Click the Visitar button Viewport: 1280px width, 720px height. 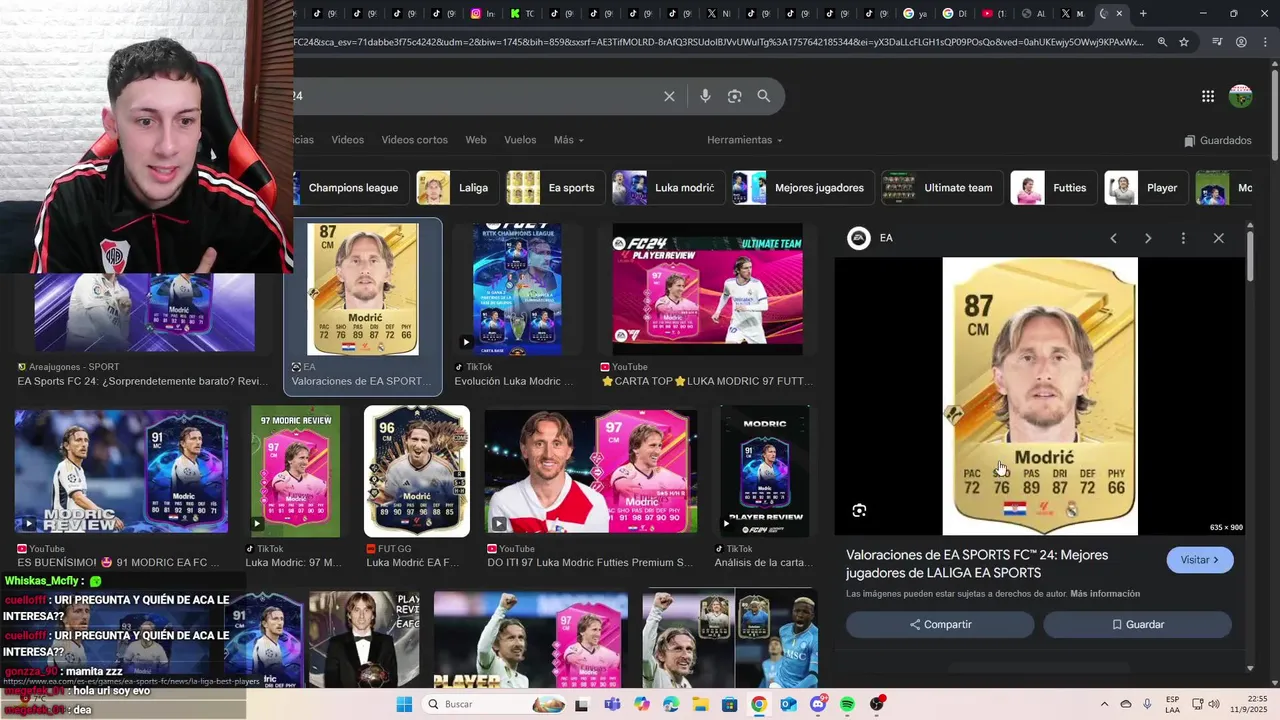click(x=1200, y=560)
